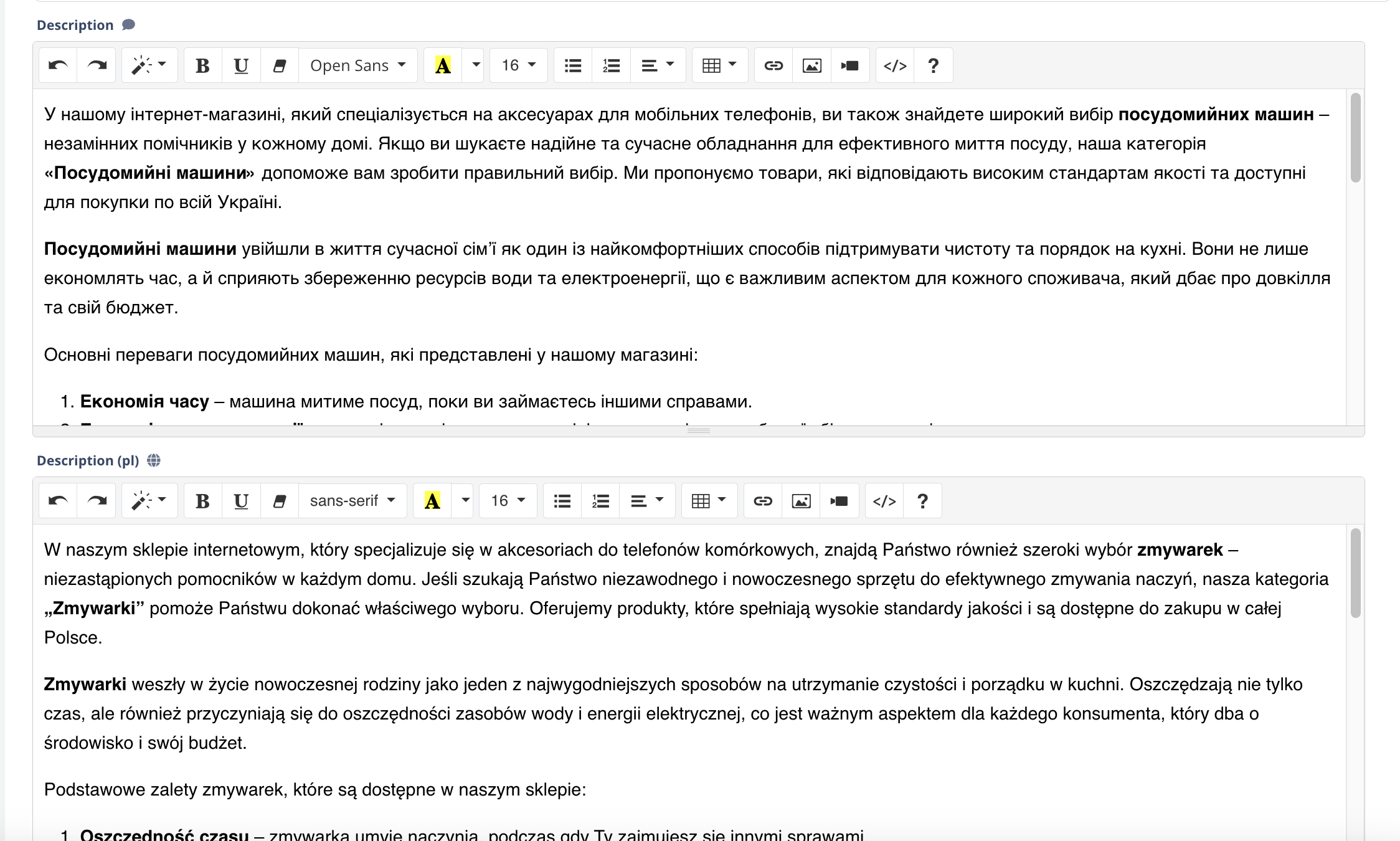Click the magic wand style dropdown
Screen dimensions: 1400x841
(149, 65)
